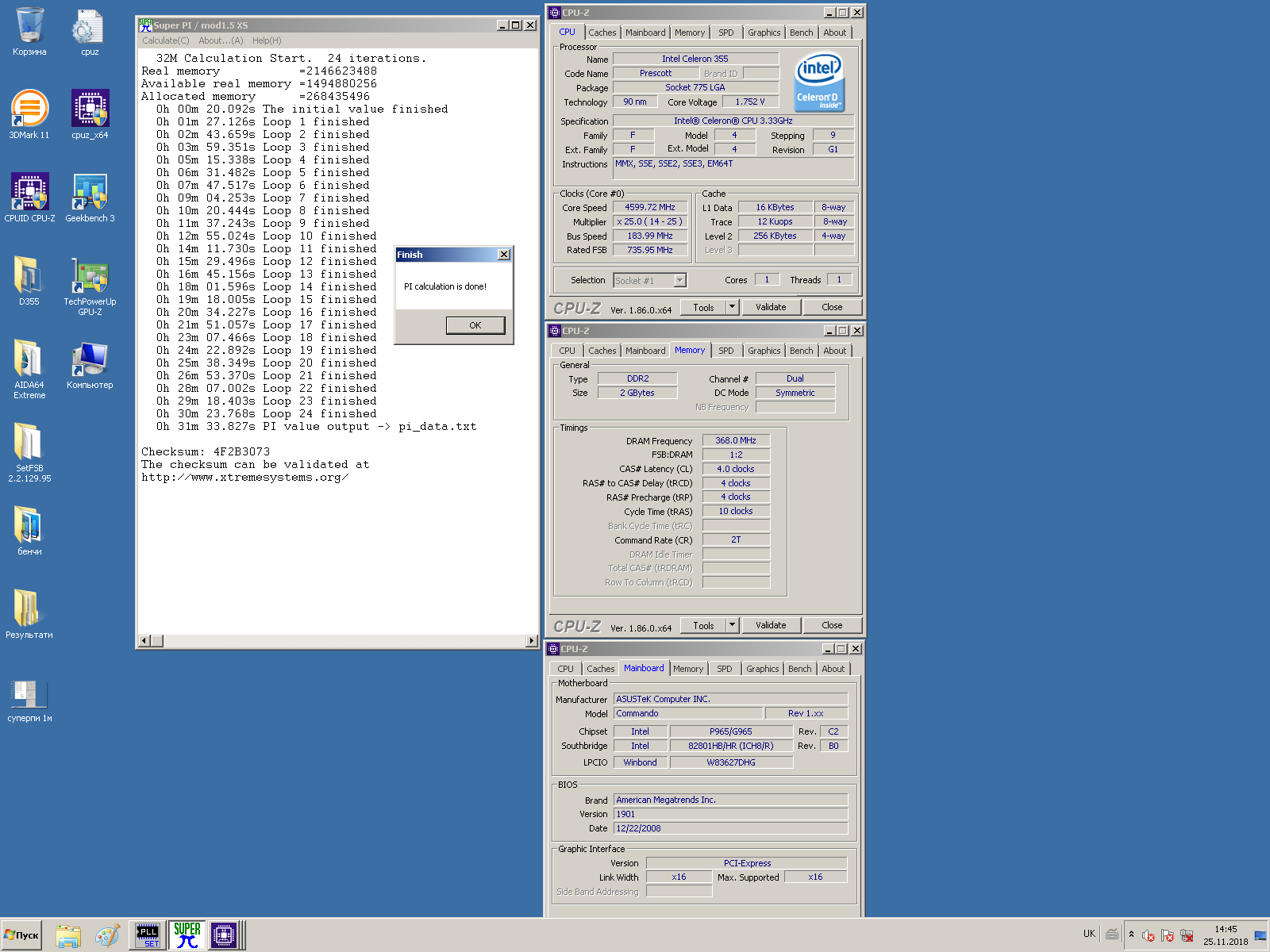The image size is (1270, 952).
Task: Switch to the Super PI taskbar button
Action: click(187, 935)
